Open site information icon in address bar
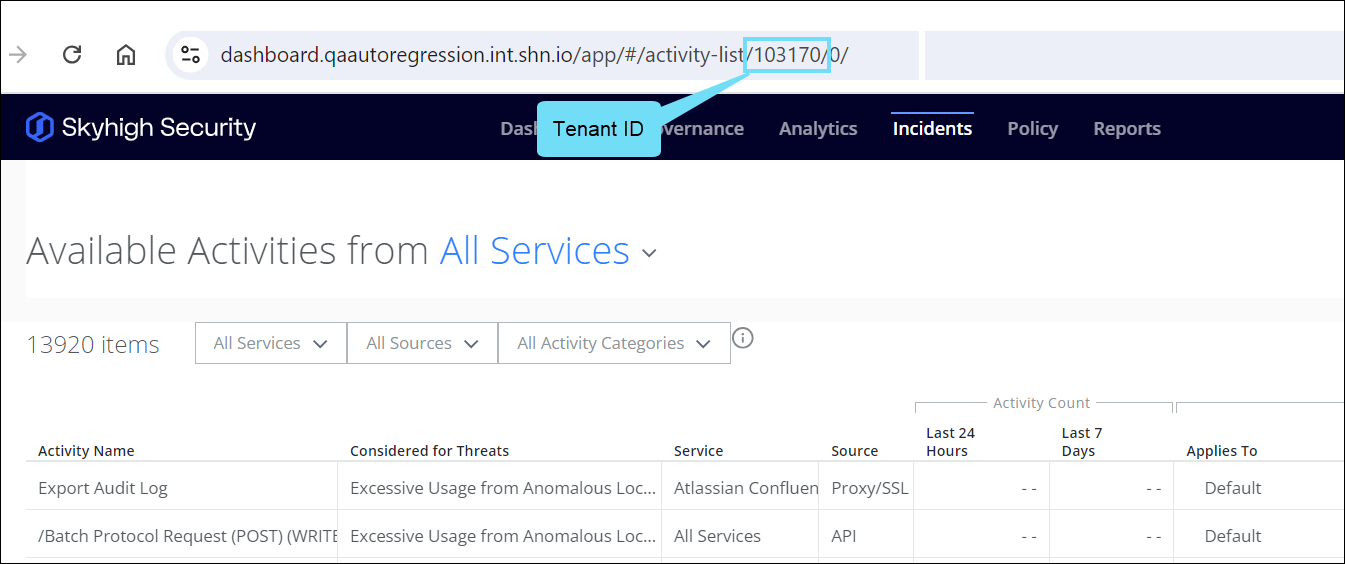 click(x=190, y=55)
